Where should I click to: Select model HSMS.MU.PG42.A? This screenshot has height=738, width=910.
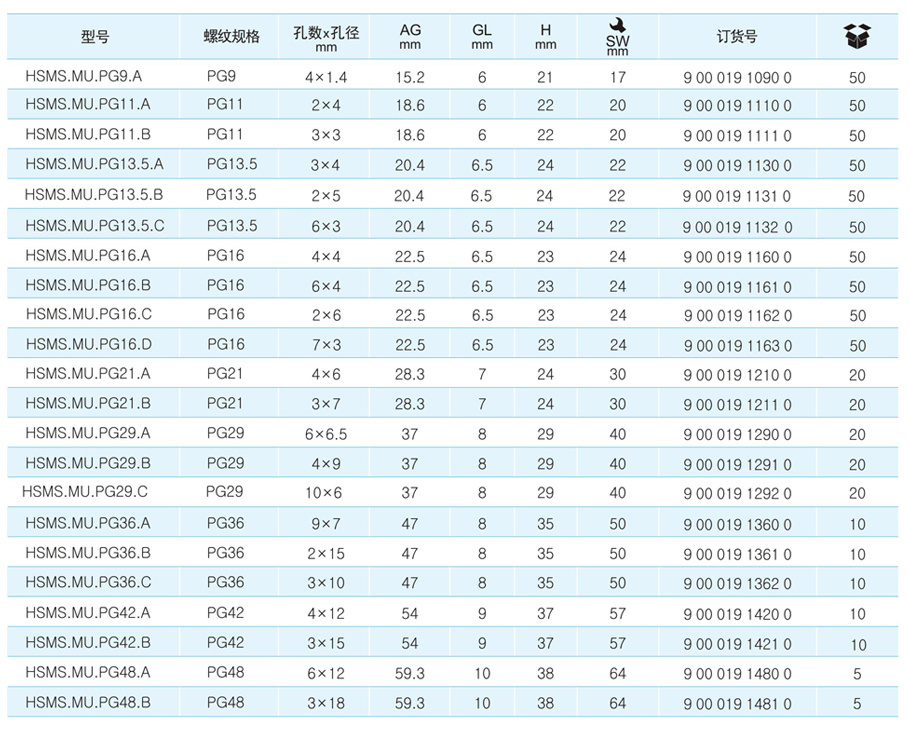pos(88,613)
